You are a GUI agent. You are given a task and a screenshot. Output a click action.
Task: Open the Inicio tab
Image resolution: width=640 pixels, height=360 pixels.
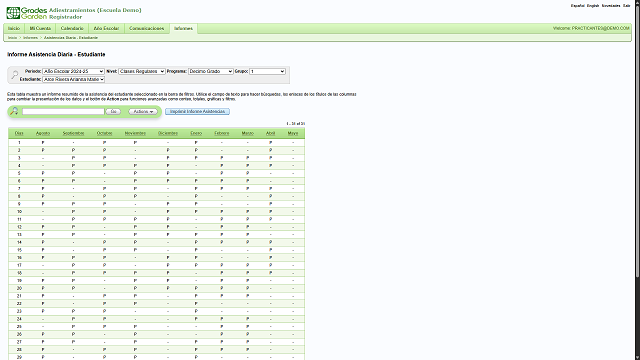point(14,28)
